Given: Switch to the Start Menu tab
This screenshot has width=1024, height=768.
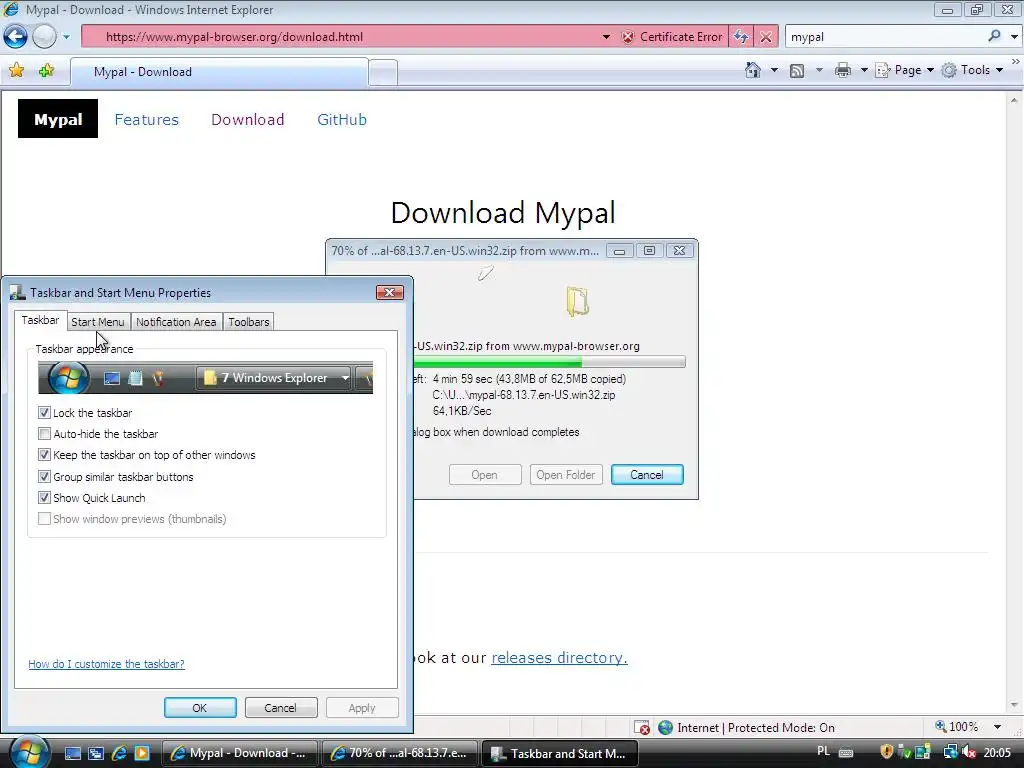Looking at the screenshot, I should tap(97, 322).
